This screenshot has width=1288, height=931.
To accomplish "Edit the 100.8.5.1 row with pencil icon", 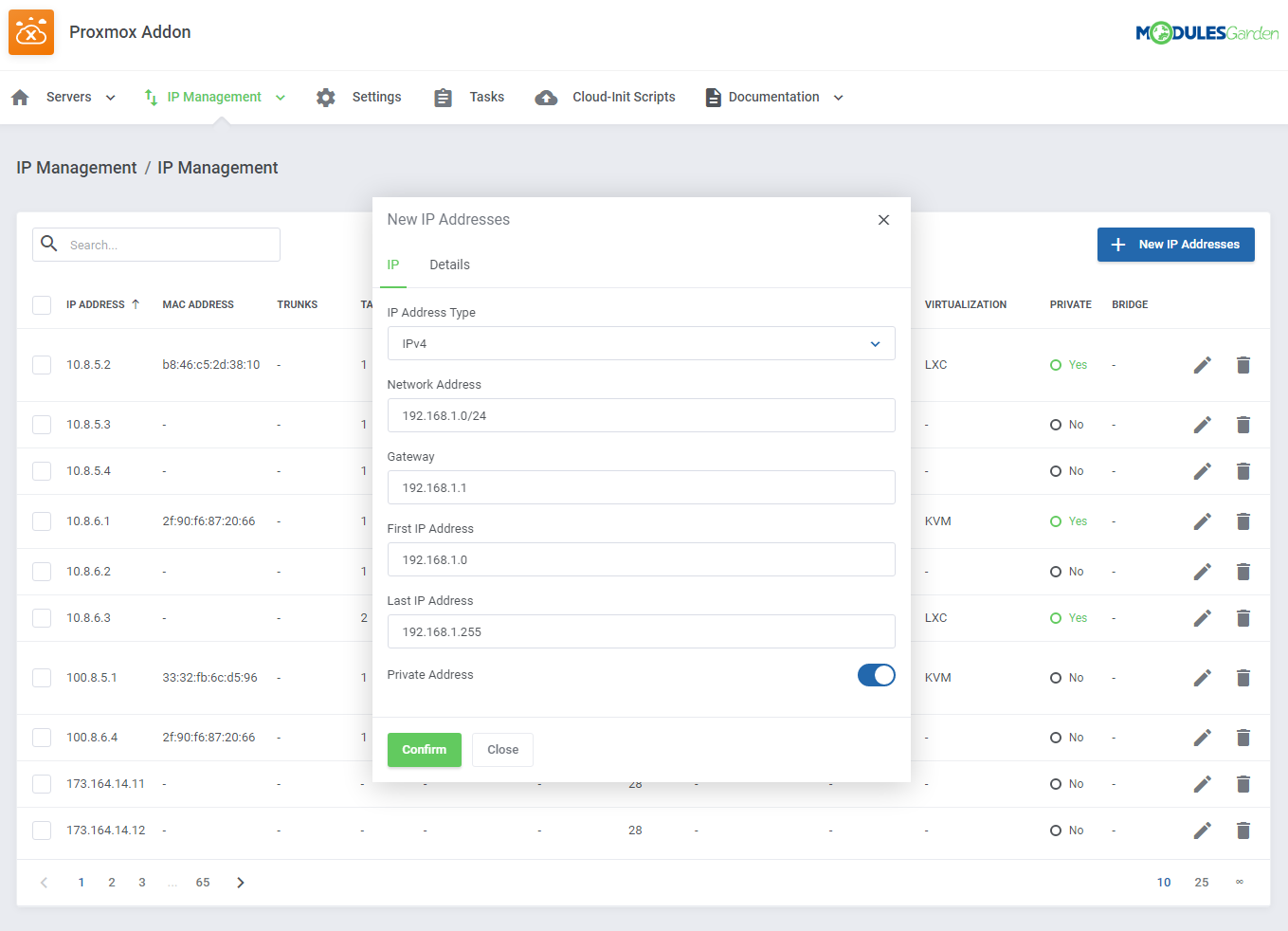I will click(1202, 678).
